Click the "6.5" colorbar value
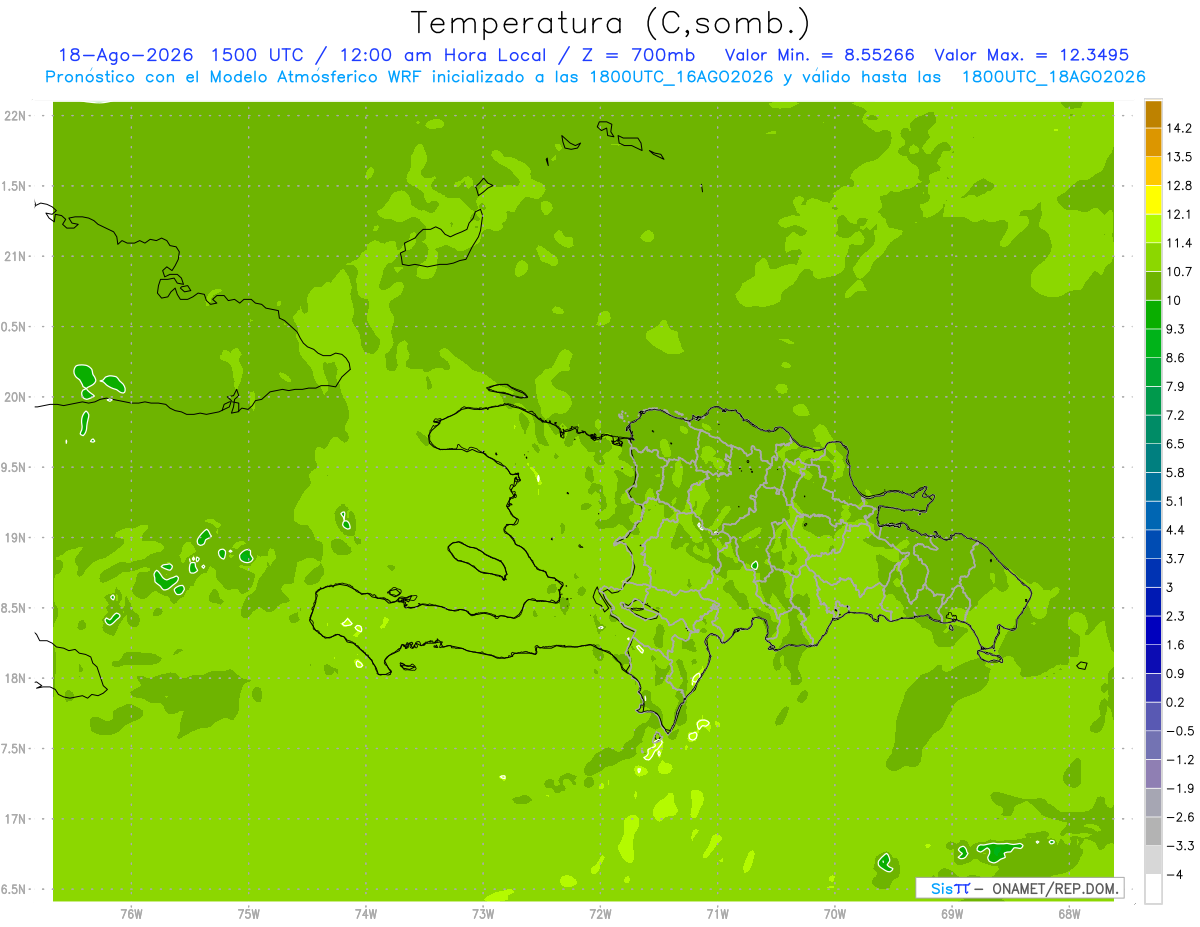 click(1177, 444)
